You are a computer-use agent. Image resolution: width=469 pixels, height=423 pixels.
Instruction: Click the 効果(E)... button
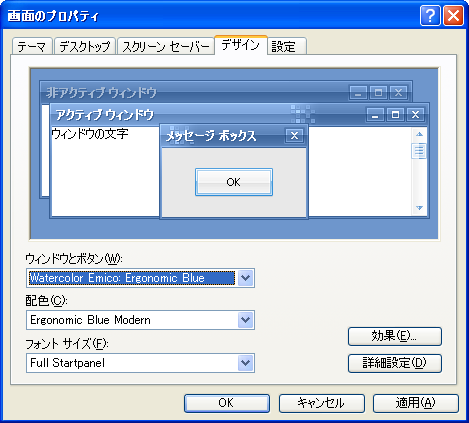pyautogui.click(x=395, y=336)
